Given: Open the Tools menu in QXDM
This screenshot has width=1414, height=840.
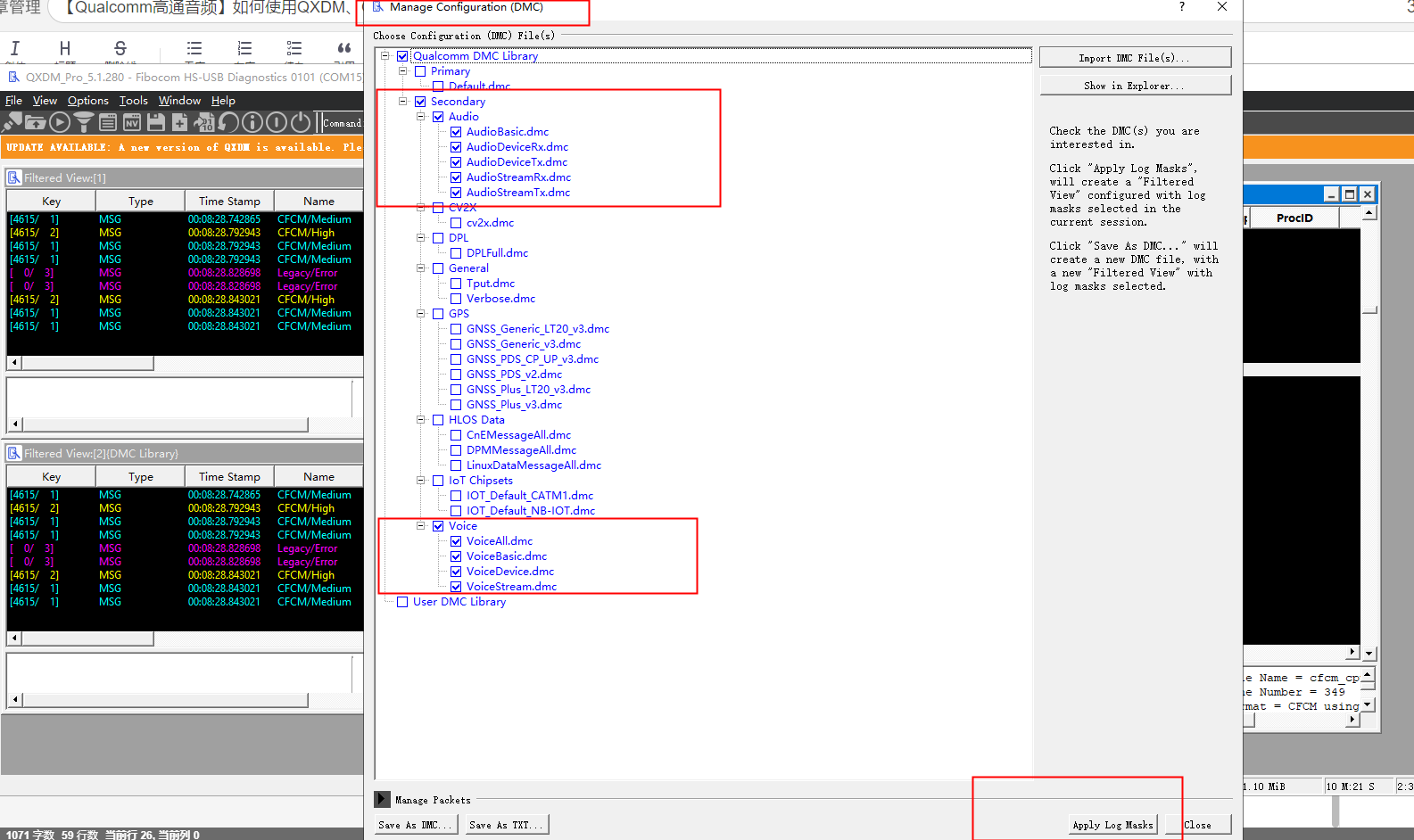Looking at the screenshot, I should [134, 101].
